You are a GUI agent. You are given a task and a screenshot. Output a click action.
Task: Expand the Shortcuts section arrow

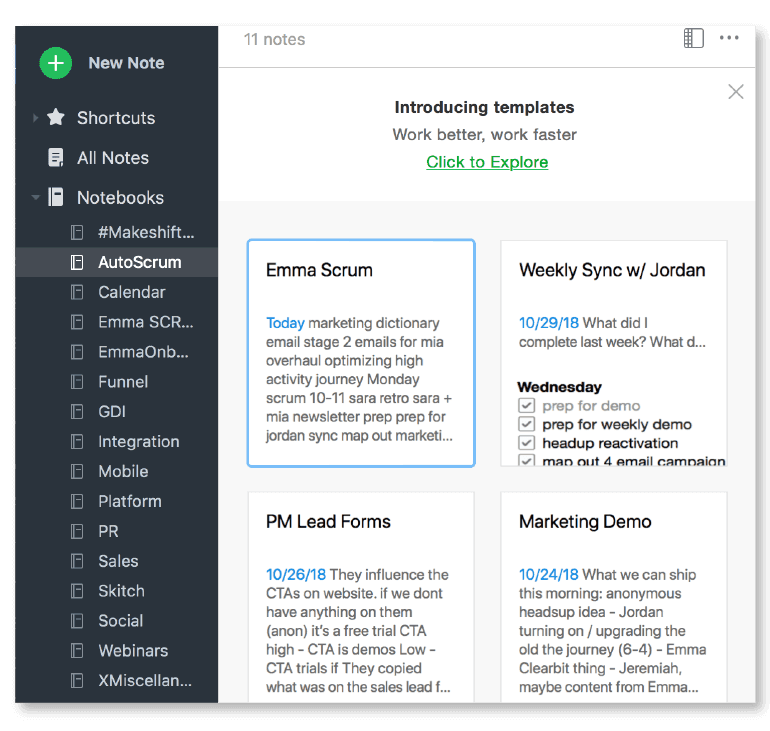tap(36, 118)
